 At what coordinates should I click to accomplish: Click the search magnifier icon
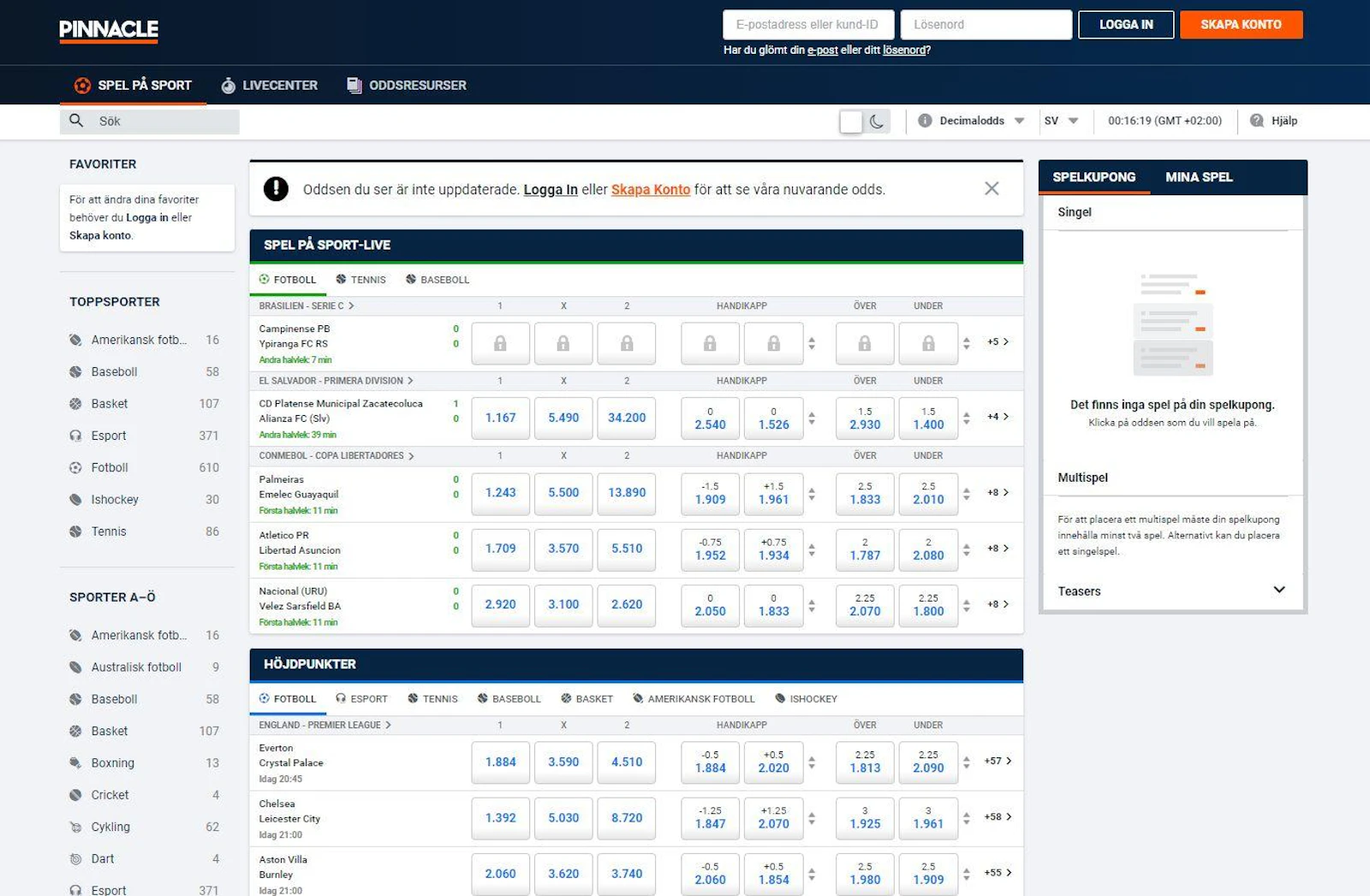point(76,121)
